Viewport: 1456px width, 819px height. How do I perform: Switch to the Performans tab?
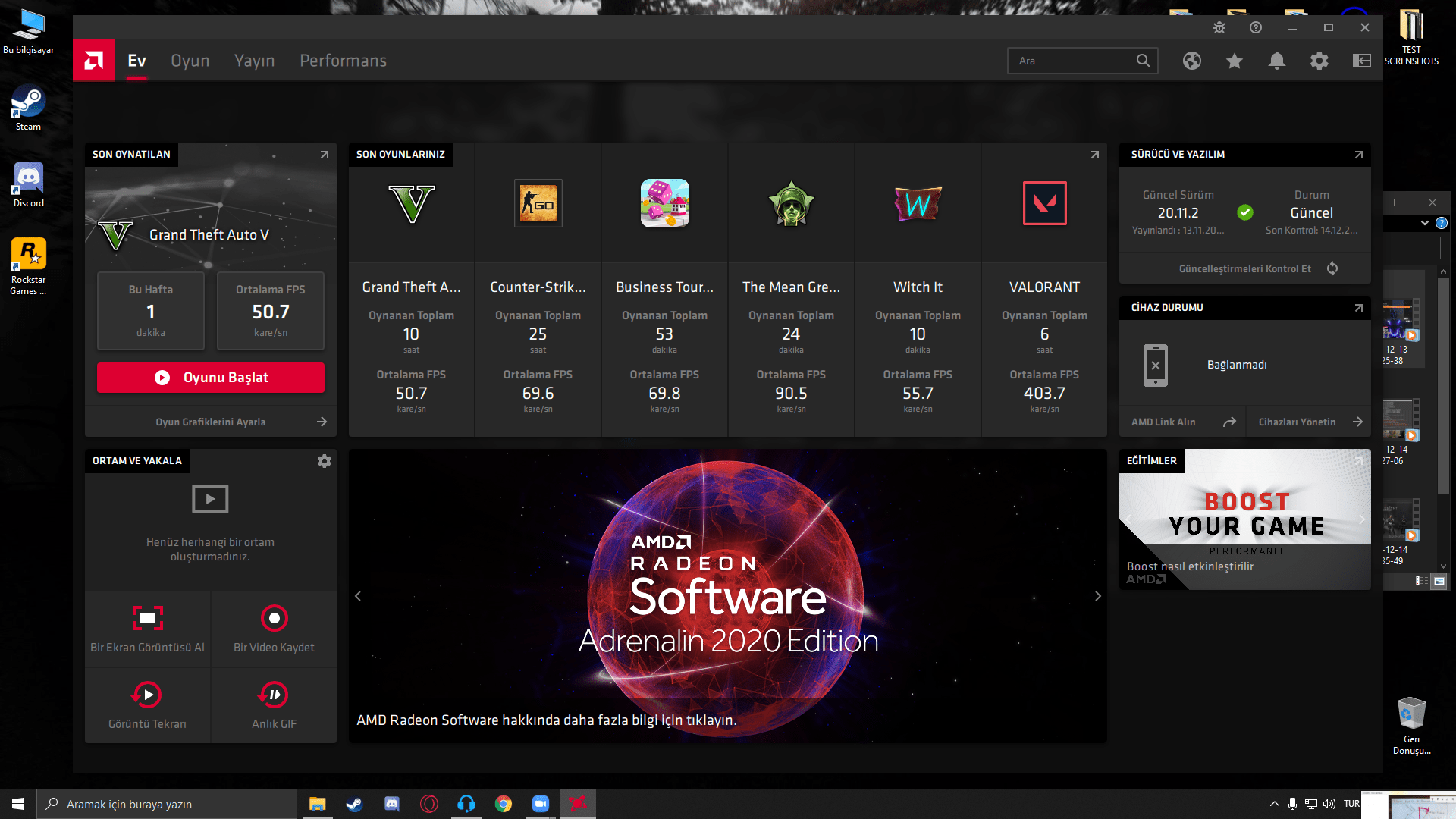tap(343, 61)
